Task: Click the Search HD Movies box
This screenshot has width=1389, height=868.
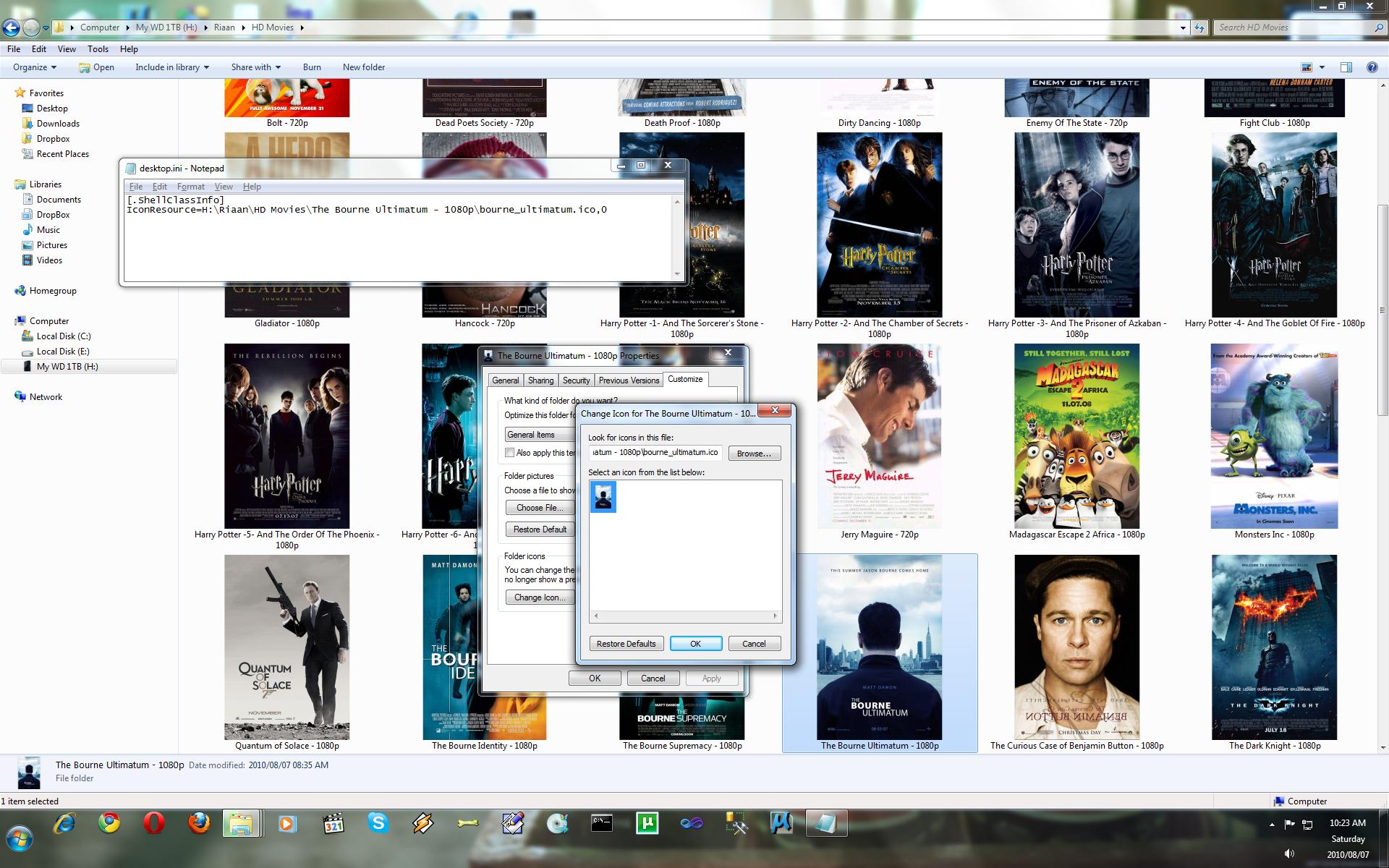Action: click(x=1288, y=27)
